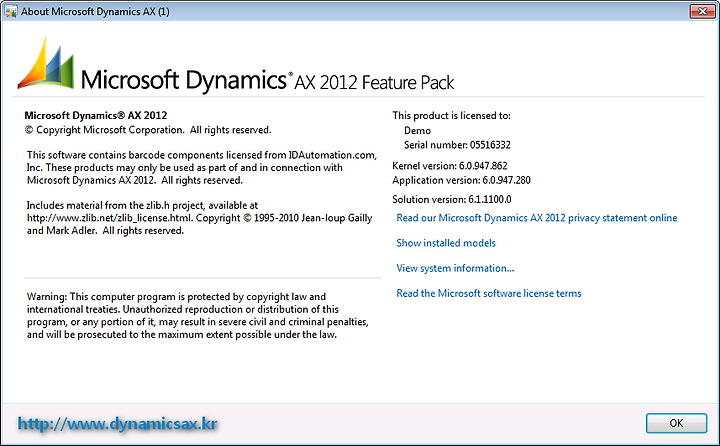Select Application version: 6.0.947.280 text
The height and width of the screenshot is (446, 720).
point(461,180)
